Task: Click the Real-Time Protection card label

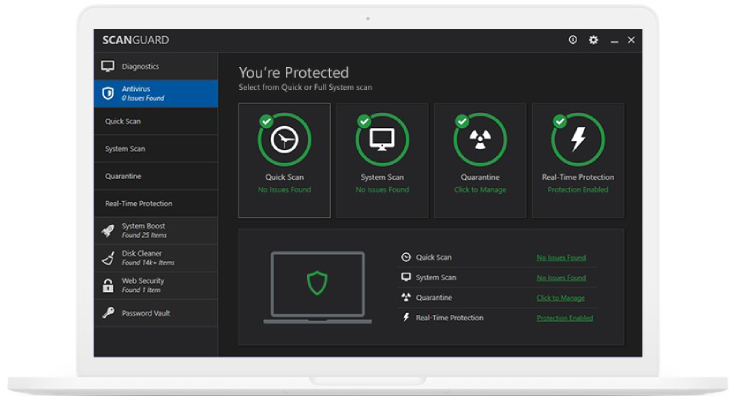Action: [x=578, y=177]
